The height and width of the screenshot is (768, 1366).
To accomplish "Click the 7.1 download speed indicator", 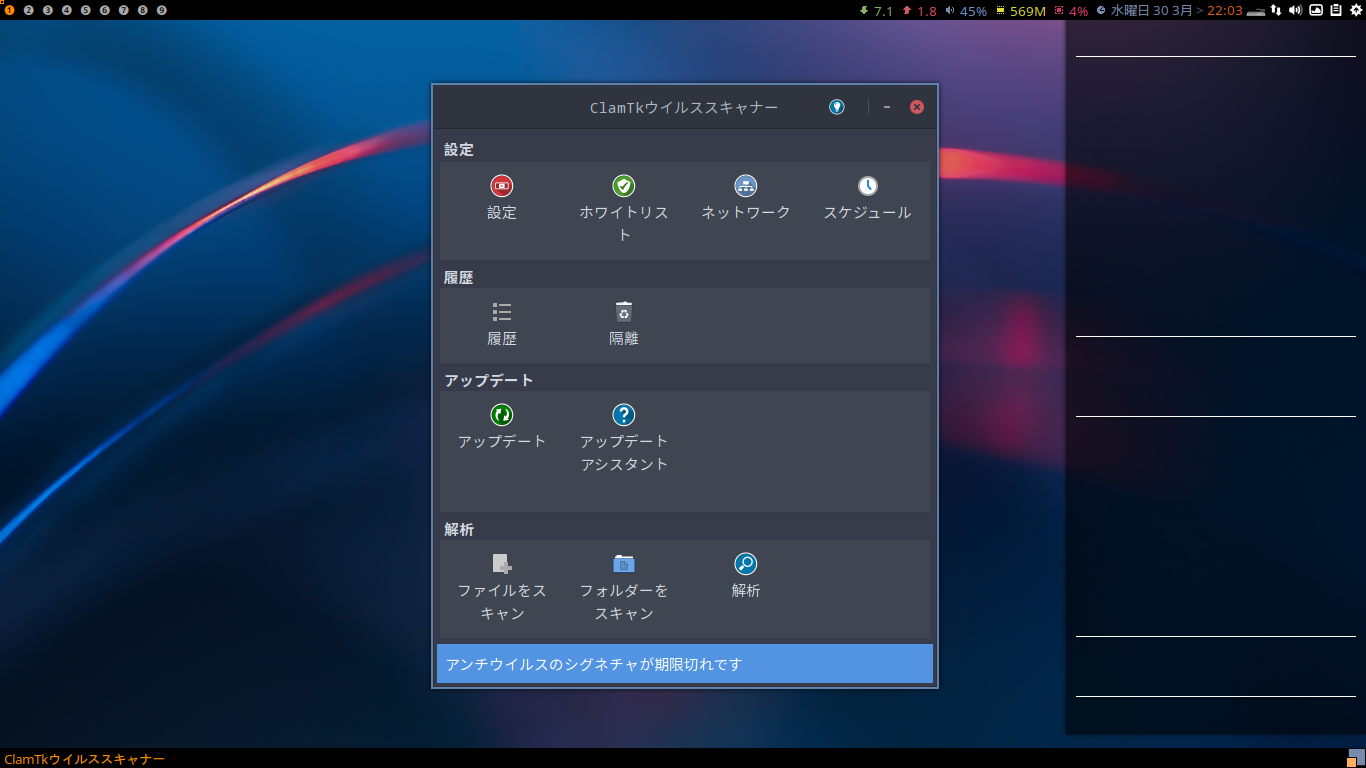I will pyautogui.click(x=876, y=11).
